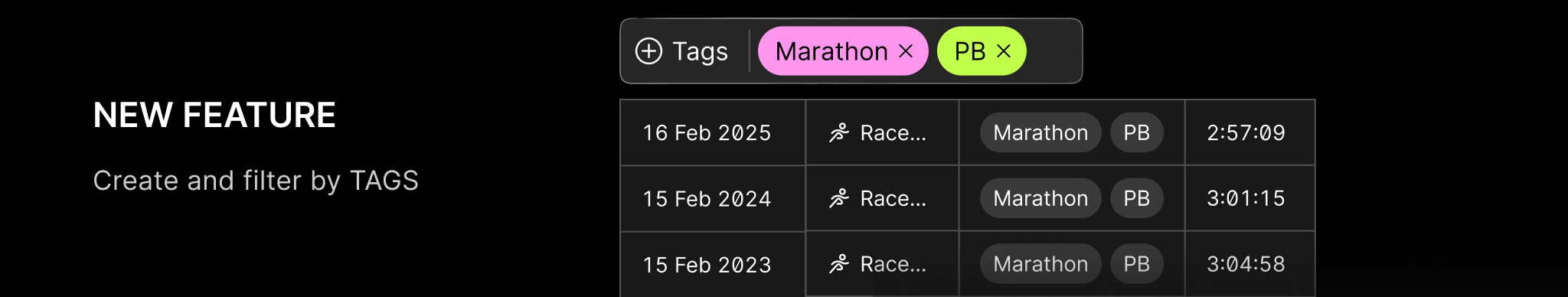Remove the green PB filter tag
Screen dimensions: 1568x297
coord(1004,51)
